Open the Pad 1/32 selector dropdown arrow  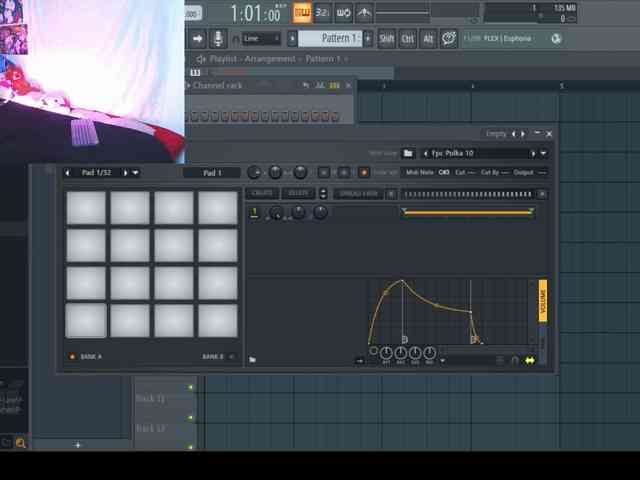pyautogui.click(x=135, y=173)
